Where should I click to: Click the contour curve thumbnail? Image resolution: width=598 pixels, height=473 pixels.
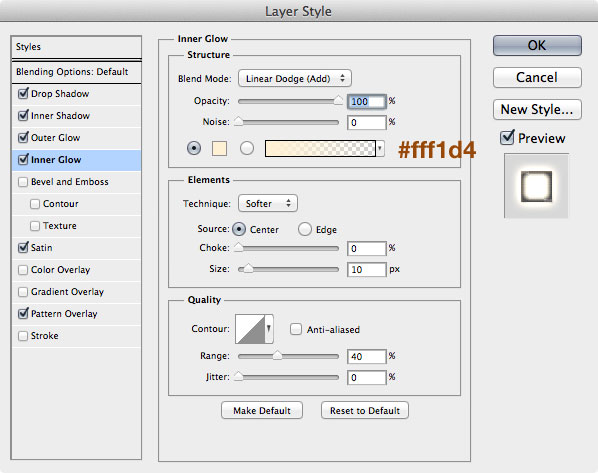tap(250, 328)
